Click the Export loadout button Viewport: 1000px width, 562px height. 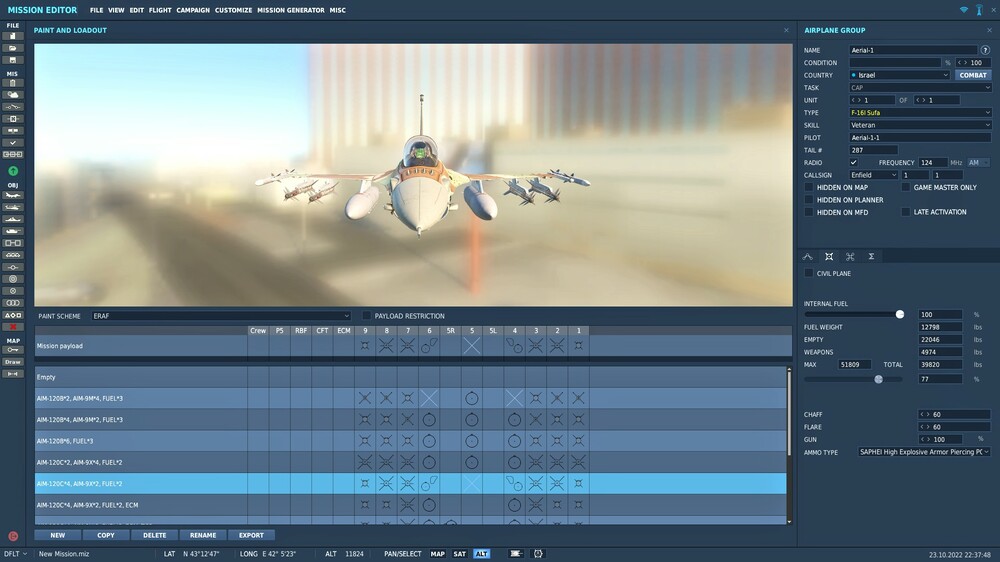click(251, 535)
